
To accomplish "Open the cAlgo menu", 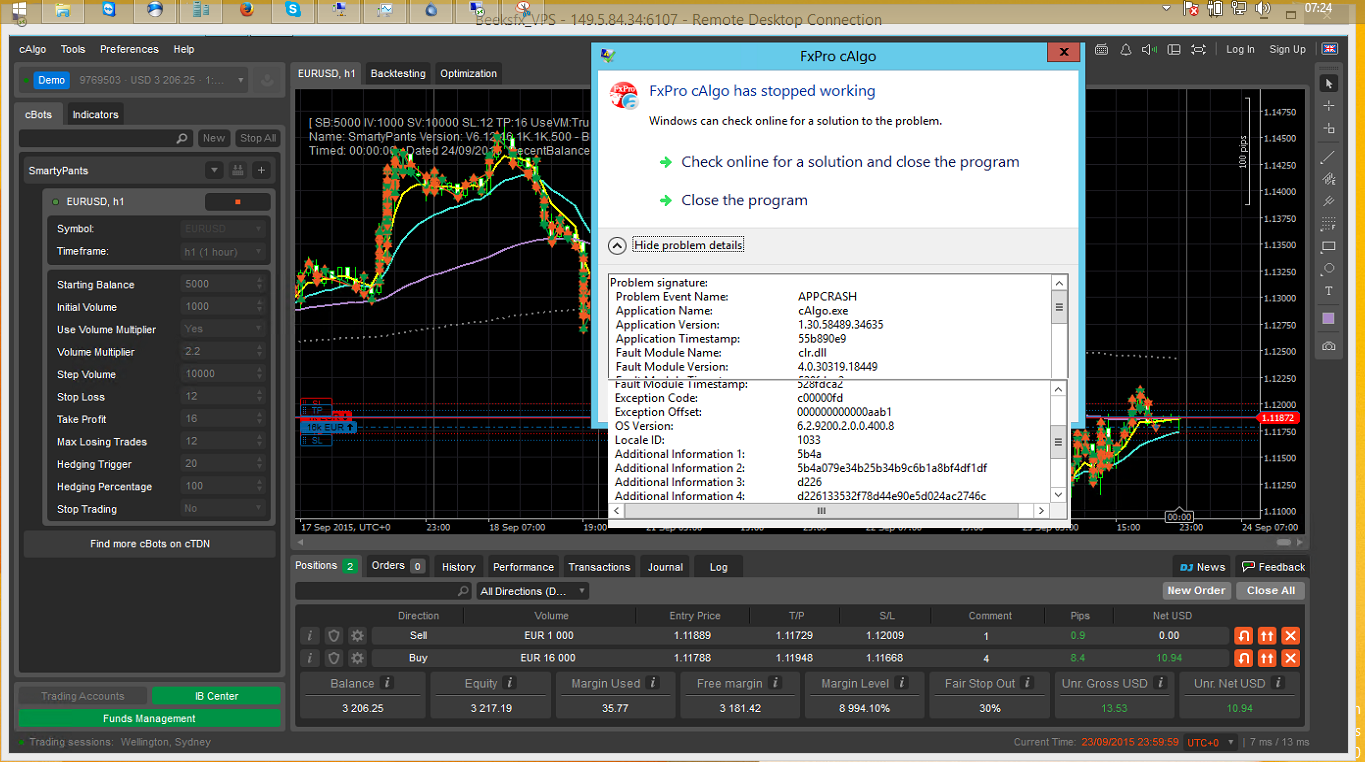I will (33, 49).
